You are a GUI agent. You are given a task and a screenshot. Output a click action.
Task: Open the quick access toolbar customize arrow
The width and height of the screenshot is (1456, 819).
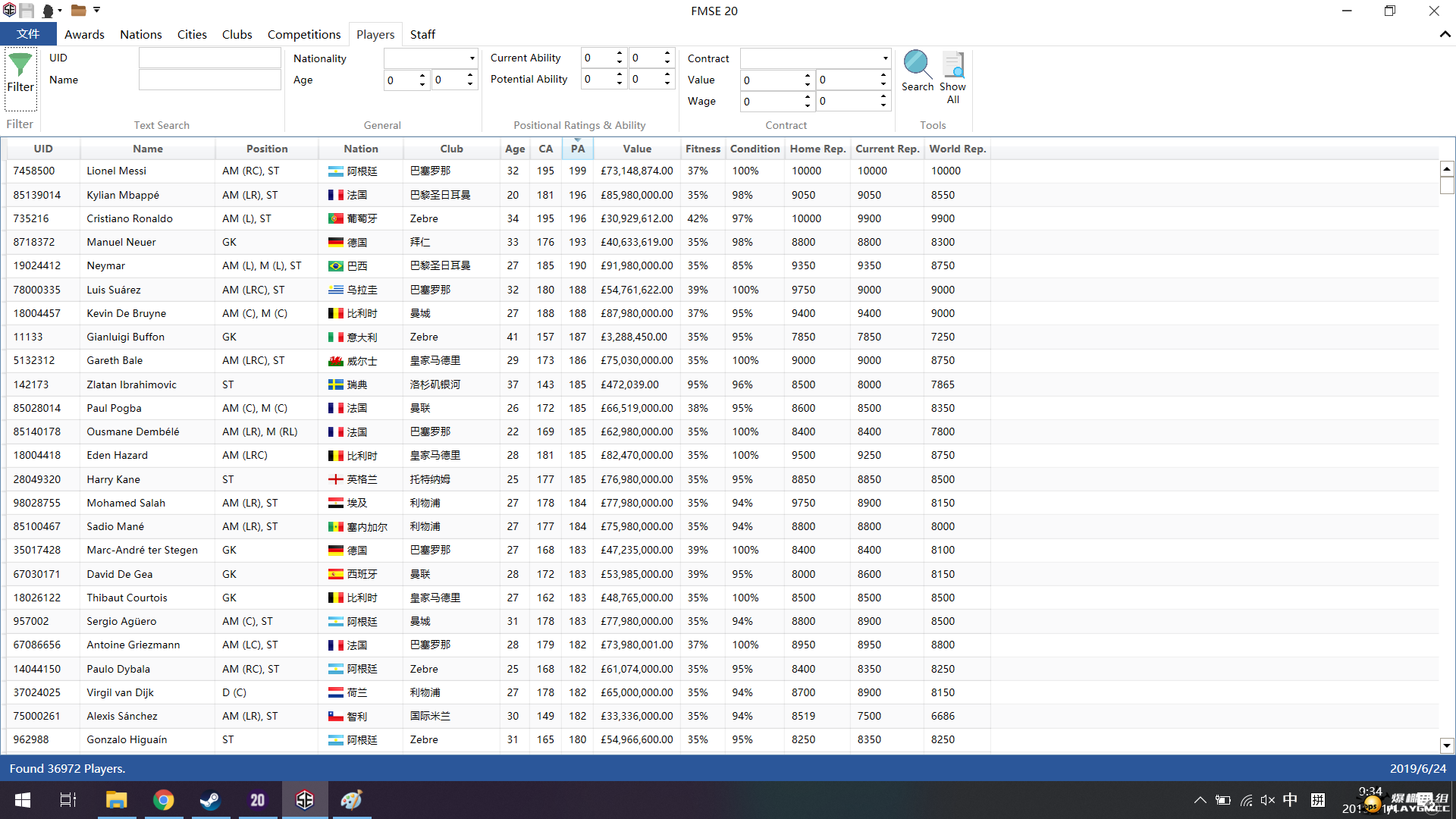pyautogui.click(x=97, y=11)
